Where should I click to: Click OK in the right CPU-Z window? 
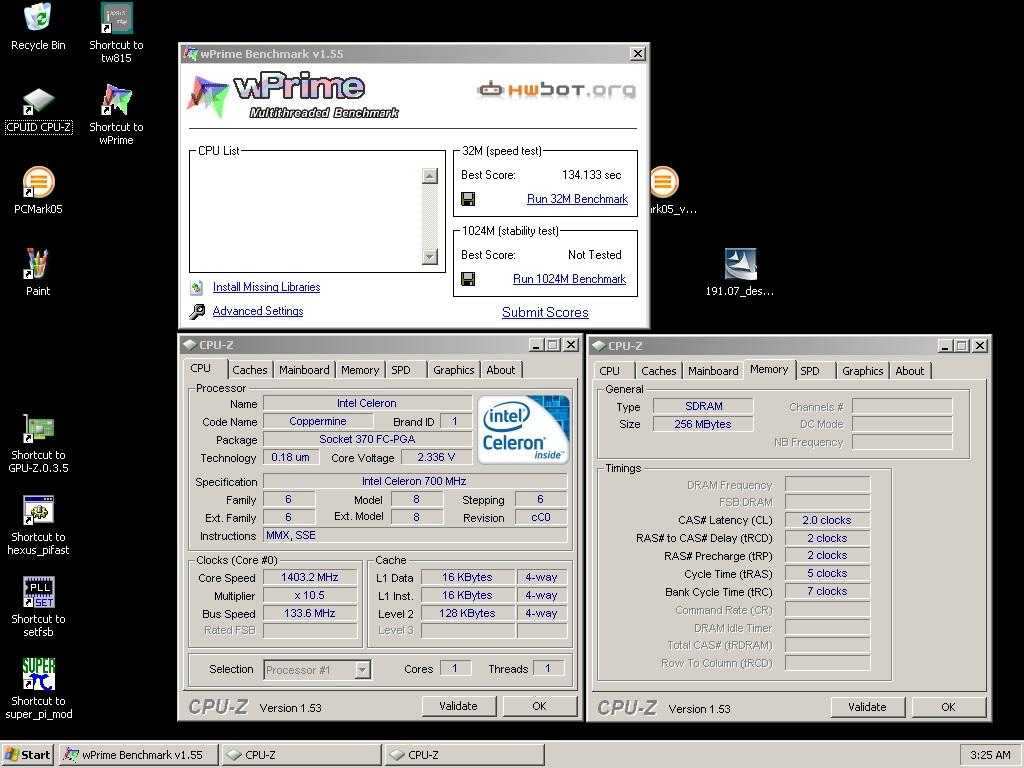[x=948, y=707]
